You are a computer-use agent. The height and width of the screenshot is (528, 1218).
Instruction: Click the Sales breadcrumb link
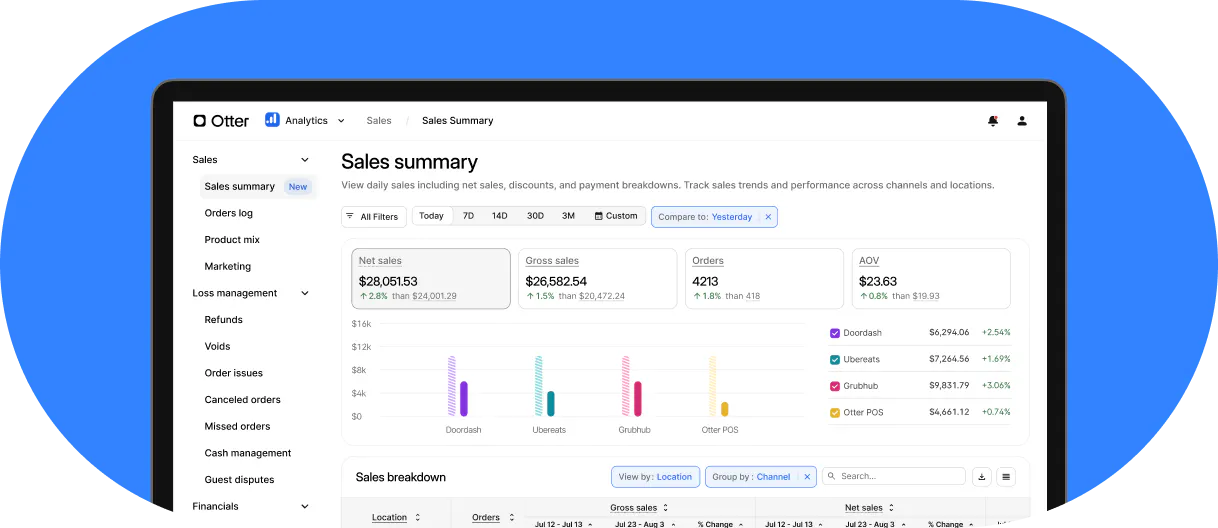click(x=379, y=120)
